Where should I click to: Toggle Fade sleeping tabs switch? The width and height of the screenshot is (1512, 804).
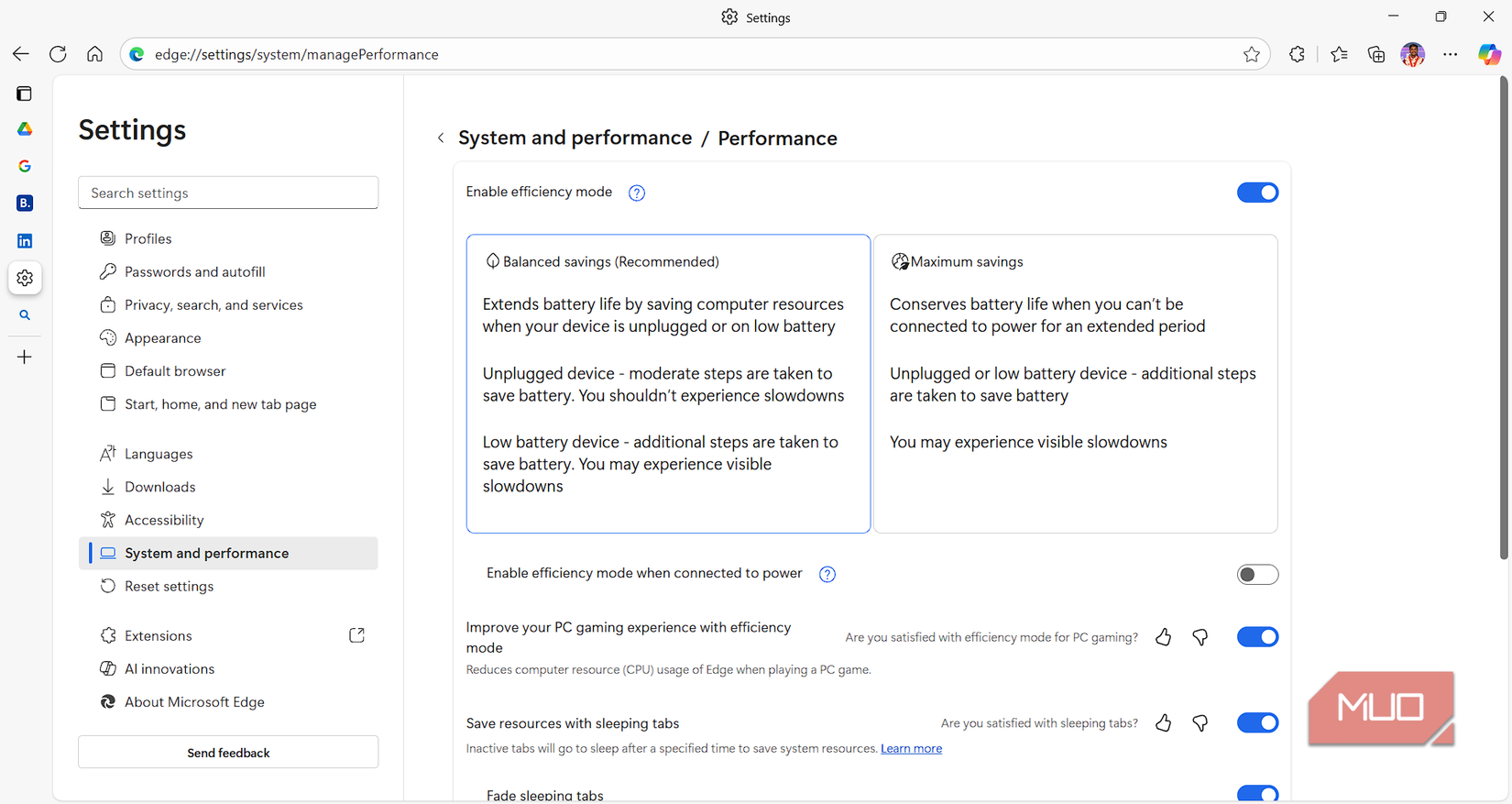coord(1257,794)
